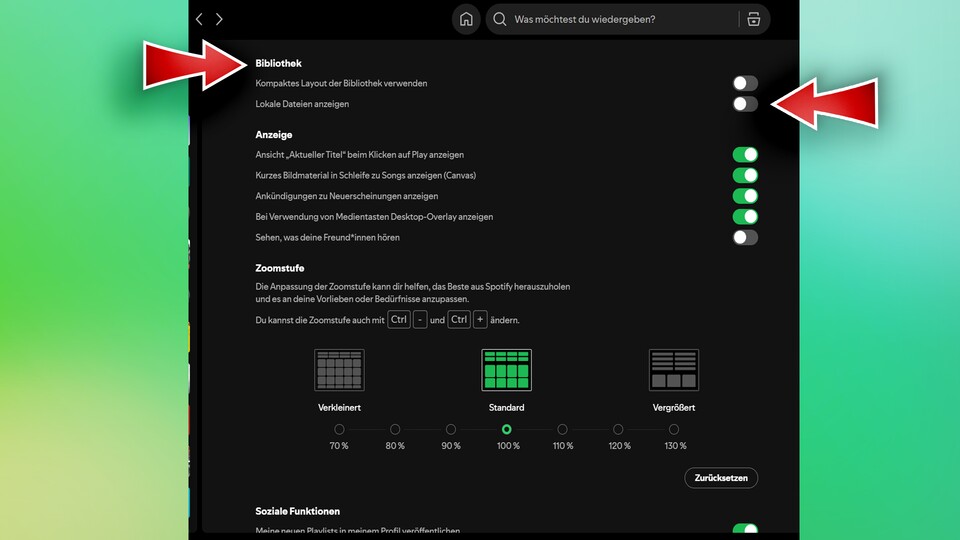
Task: Click the 'Vergrößert' label
Action: click(673, 408)
